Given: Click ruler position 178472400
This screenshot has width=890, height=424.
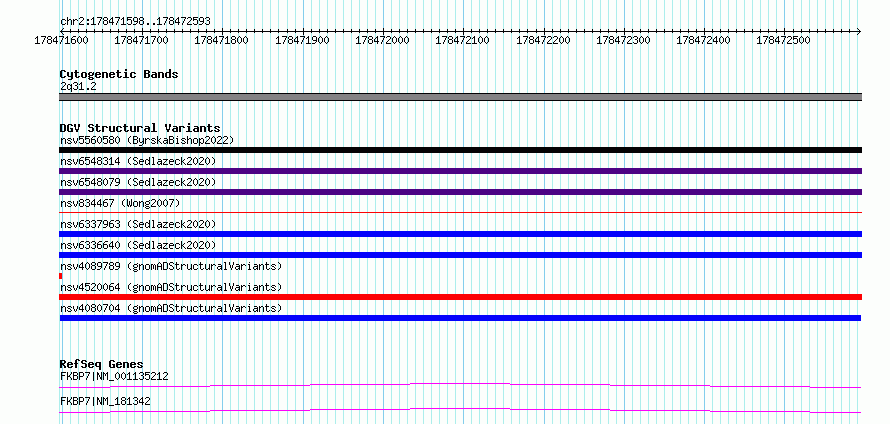Looking at the screenshot, I should tap(704, 40).
